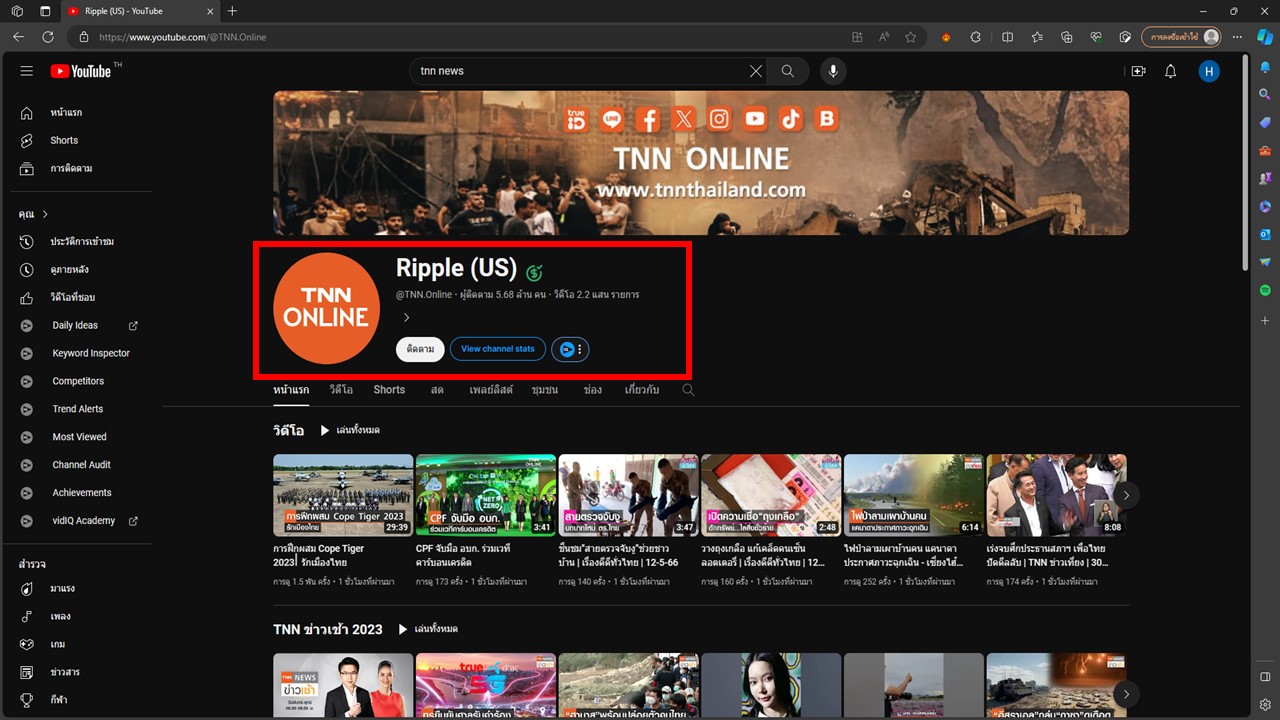Search within channel using the tab magnifier
The image size is (1280, 720).
pos(688,390)
